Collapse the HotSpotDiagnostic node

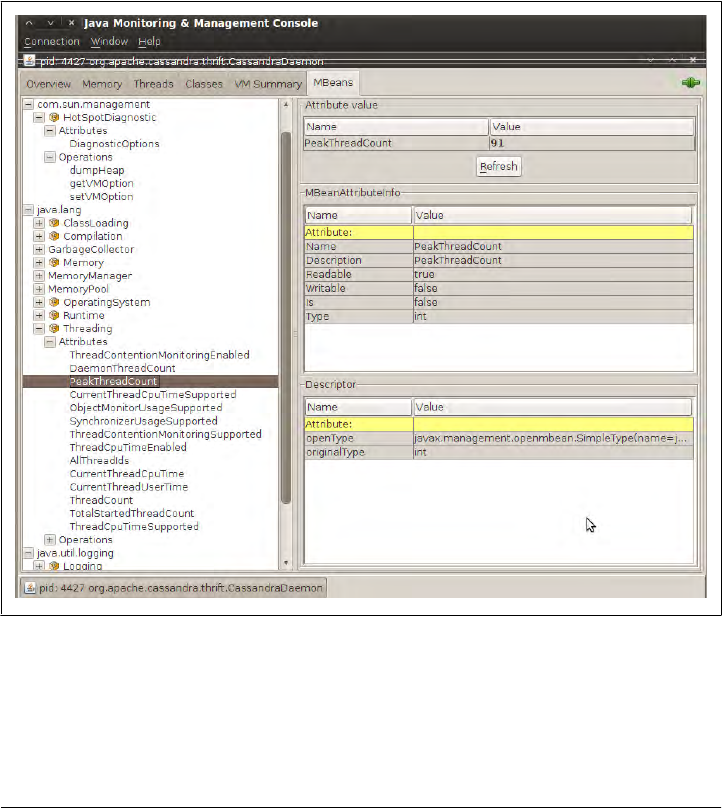pos(39,117)
